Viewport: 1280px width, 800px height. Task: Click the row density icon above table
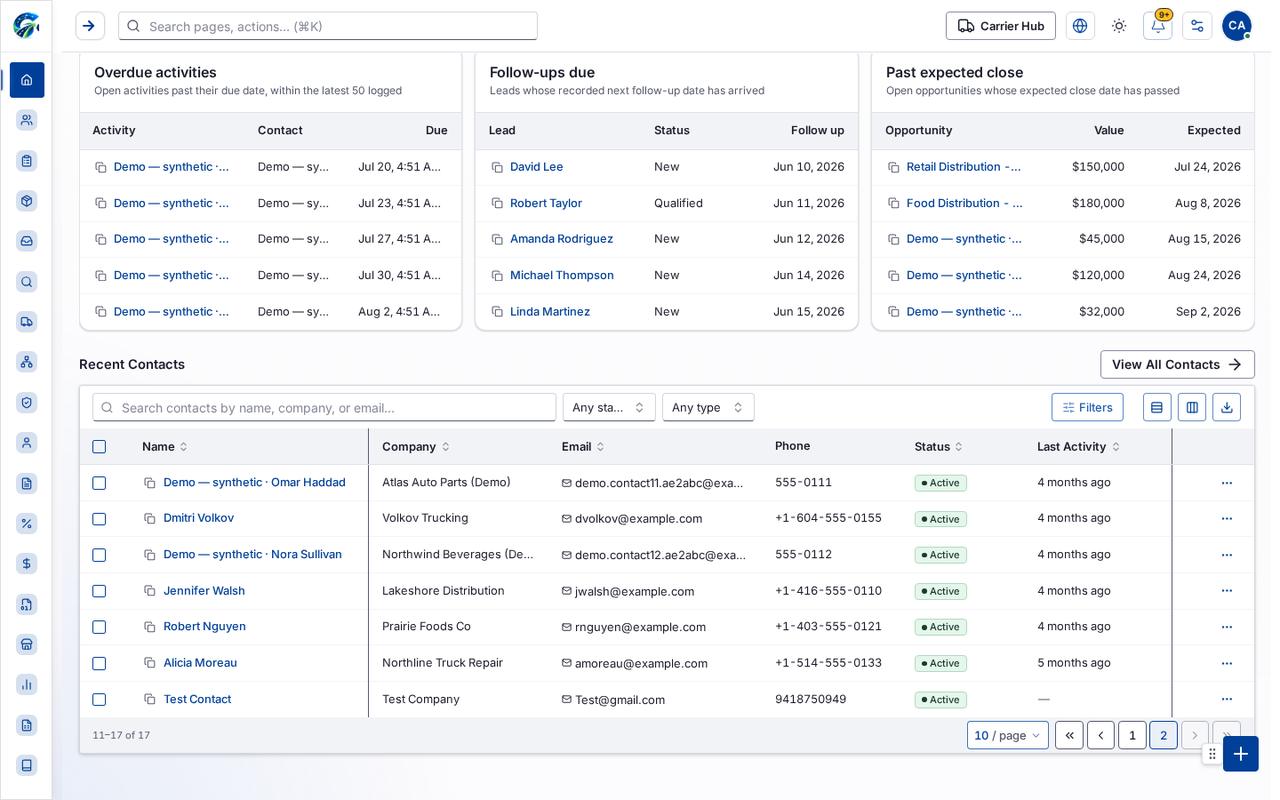coord(1157,407)
